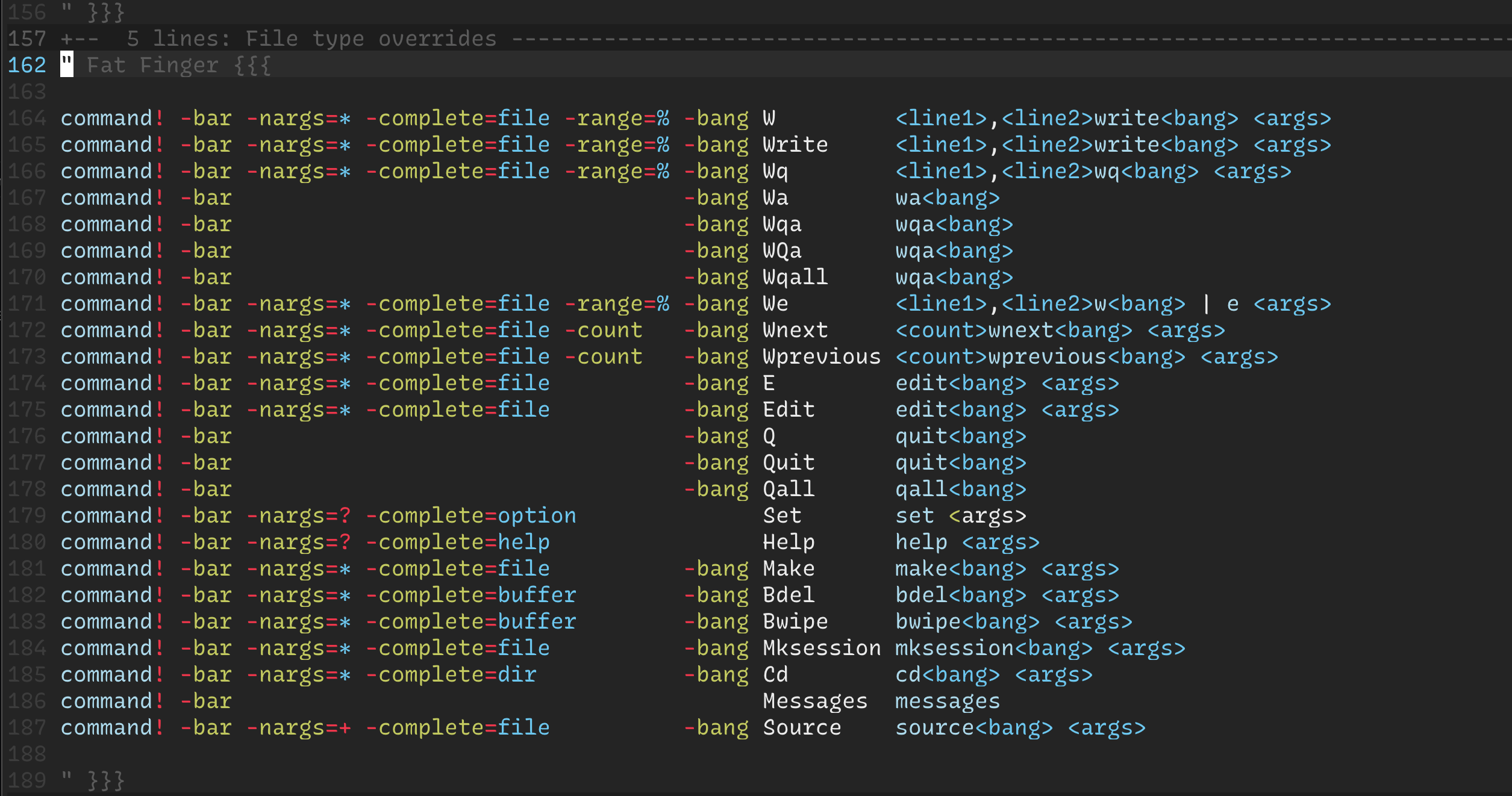The image size is (1512, 796).
Task: Click the Messages command name
Action: click(815, 701)
